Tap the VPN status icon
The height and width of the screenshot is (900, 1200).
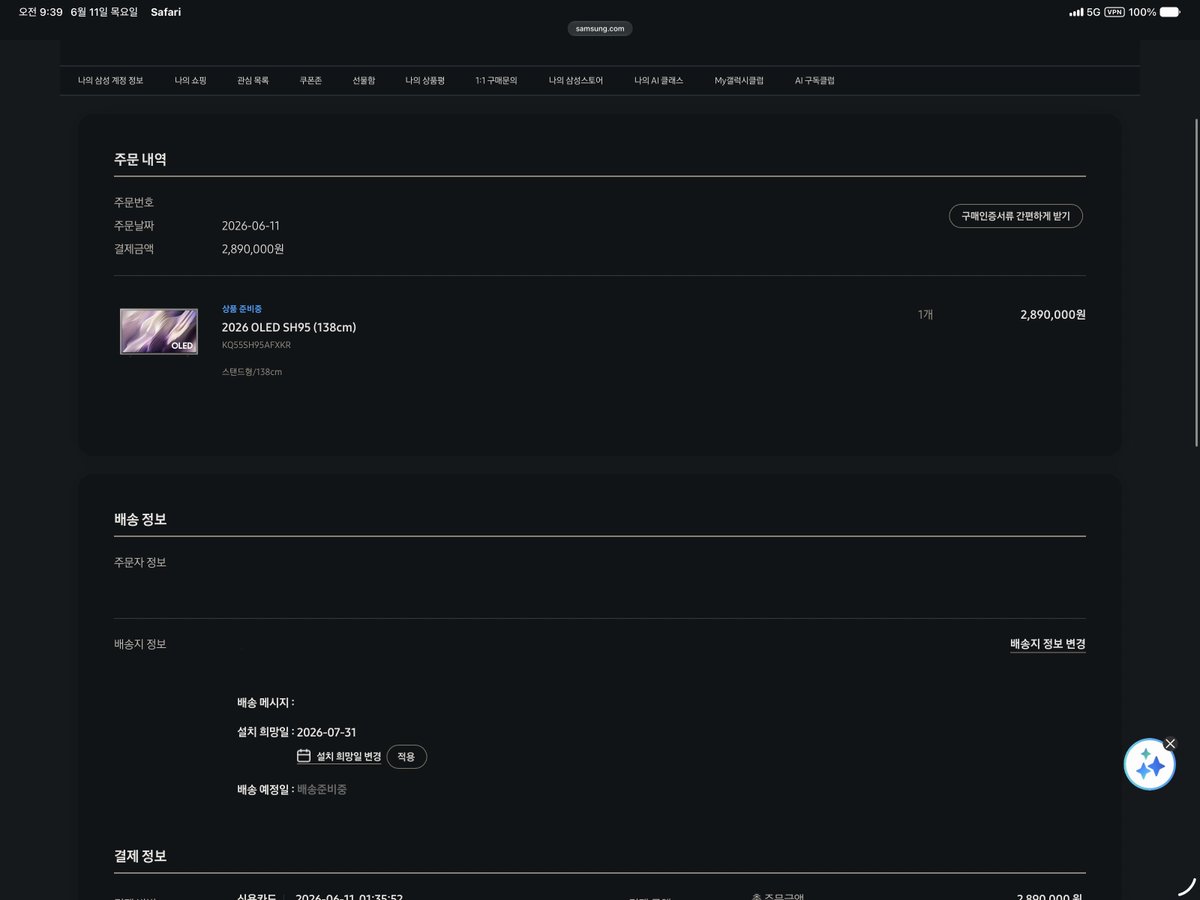(x=1114, y=12)
